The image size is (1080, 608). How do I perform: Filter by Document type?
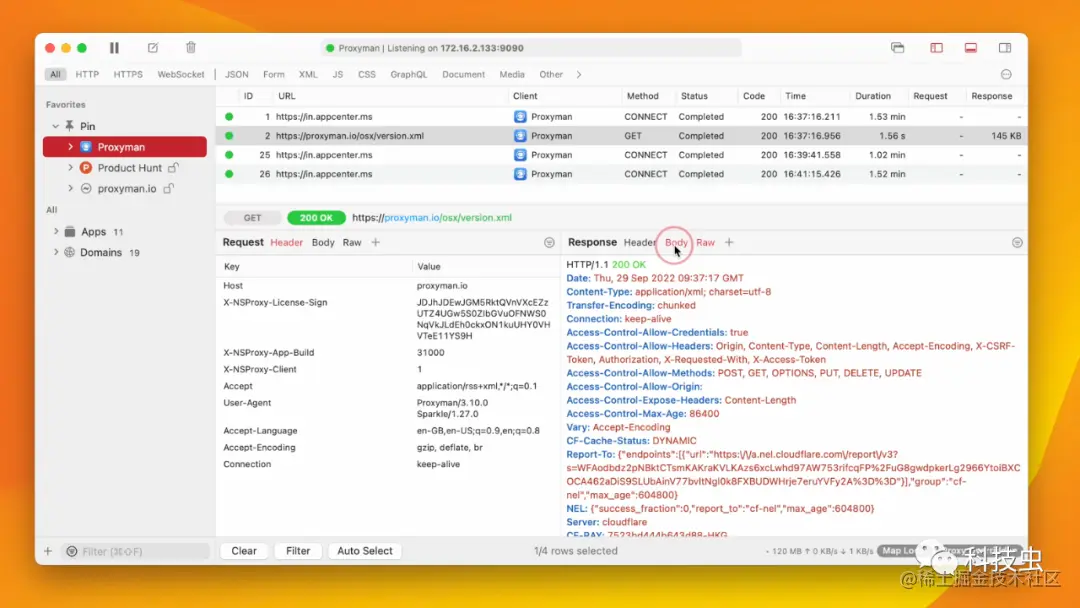point(464,74)
